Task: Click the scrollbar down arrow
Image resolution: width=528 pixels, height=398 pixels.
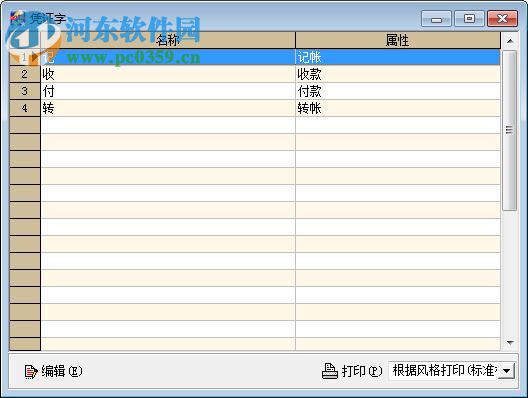Action: [x=510, y=343]
